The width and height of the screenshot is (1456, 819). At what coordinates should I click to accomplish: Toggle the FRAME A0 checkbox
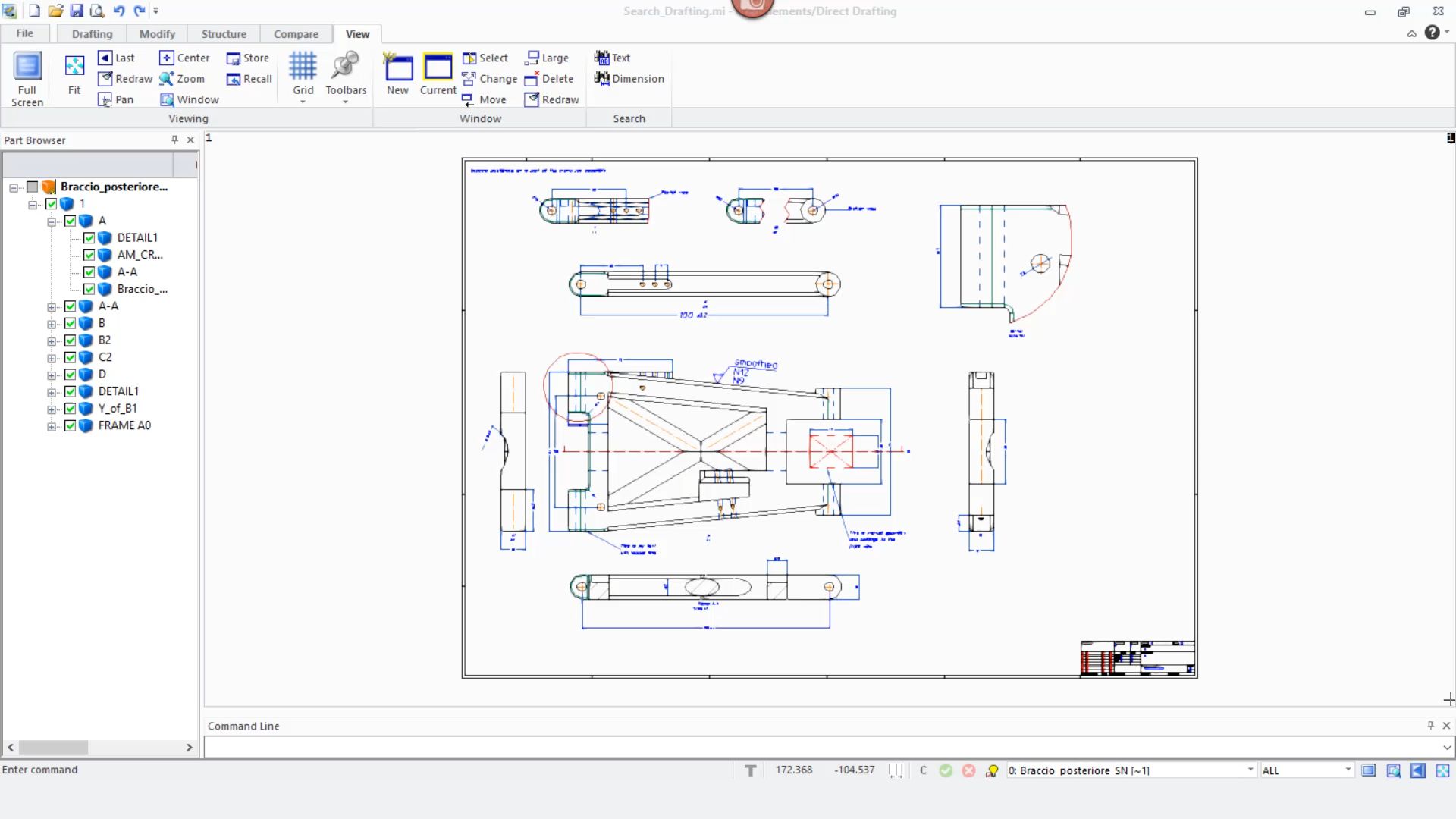pyautogui.click(x=71, y=425)
